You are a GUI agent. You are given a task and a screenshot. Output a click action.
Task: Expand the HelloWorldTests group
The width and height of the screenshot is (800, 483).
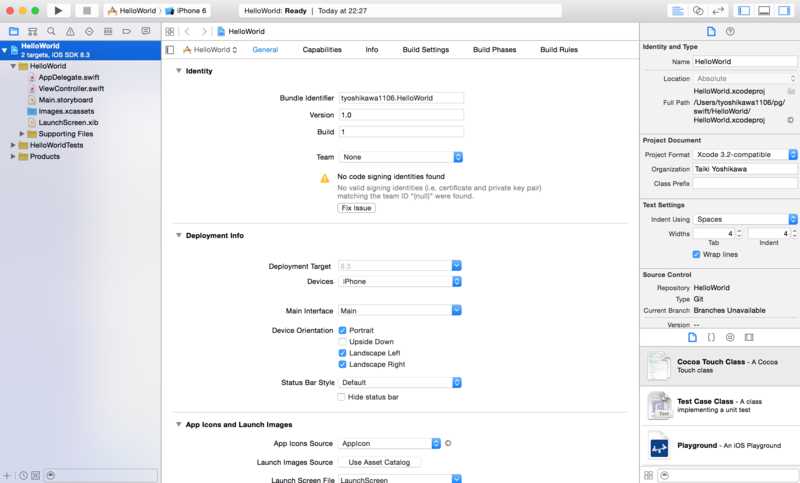[13, 145]
